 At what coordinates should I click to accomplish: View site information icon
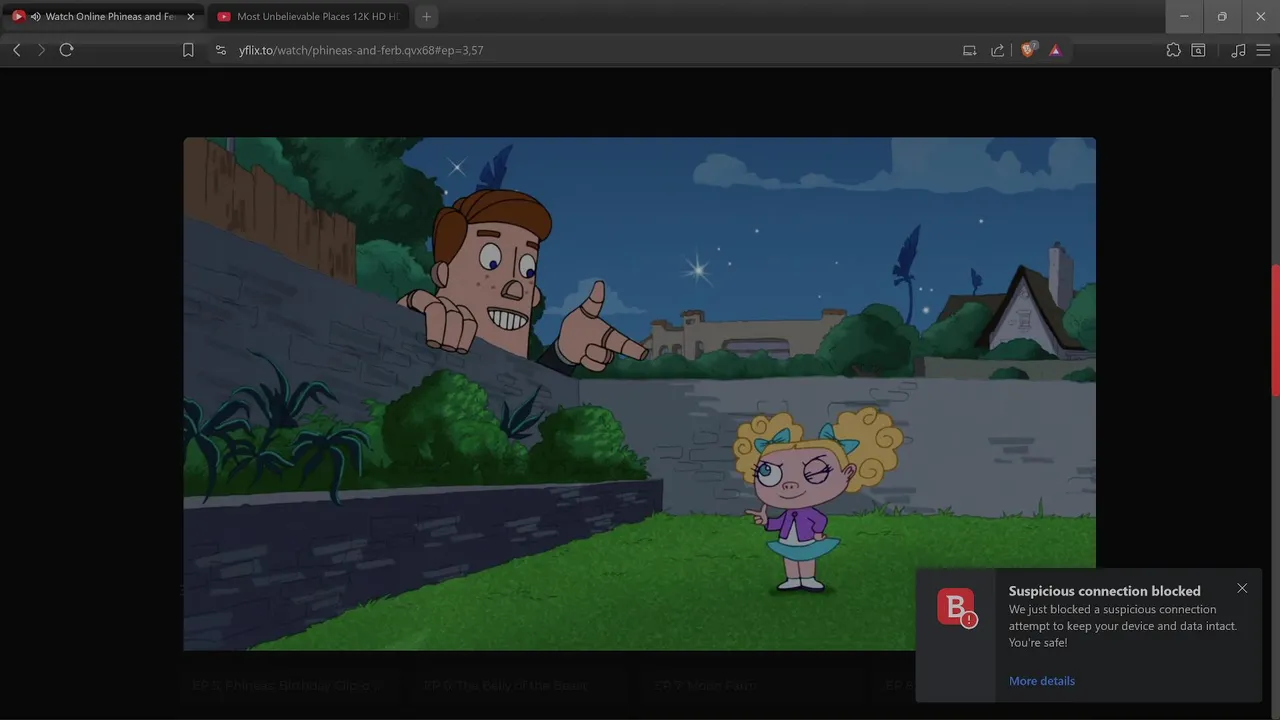pyautogui.click(x=220, y=50)
